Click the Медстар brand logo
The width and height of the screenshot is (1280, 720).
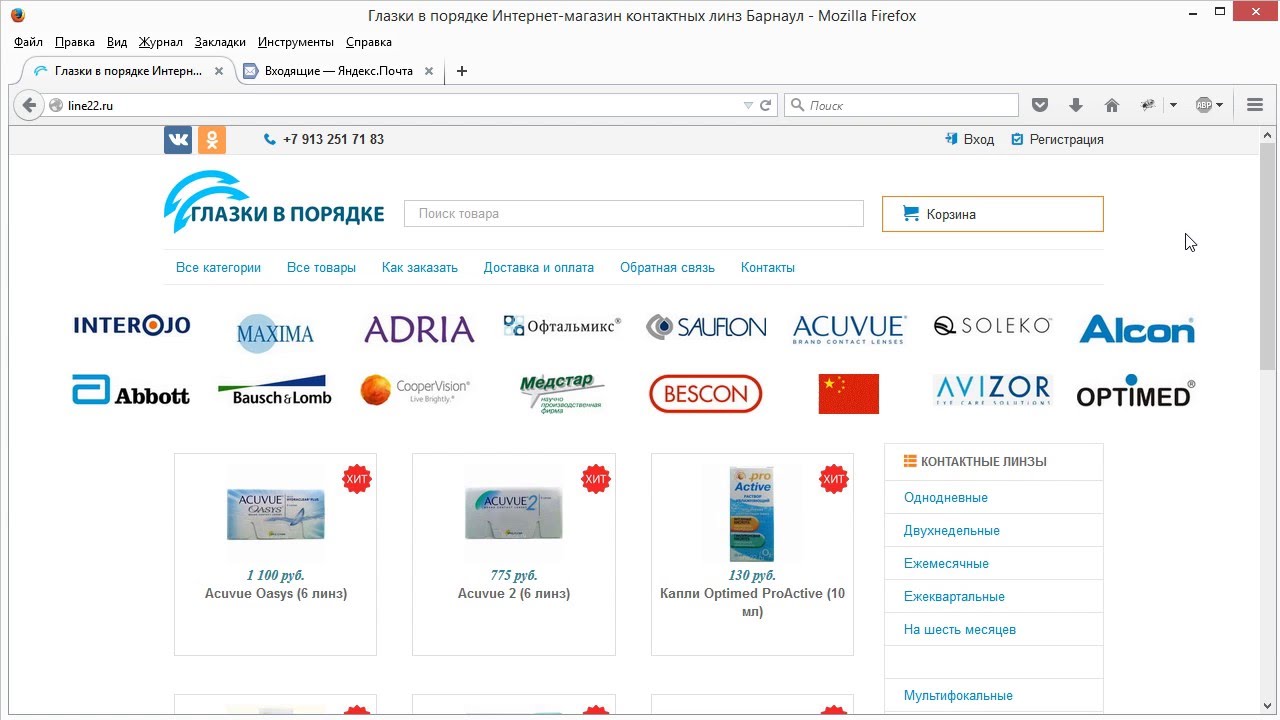tap(562, 394)
